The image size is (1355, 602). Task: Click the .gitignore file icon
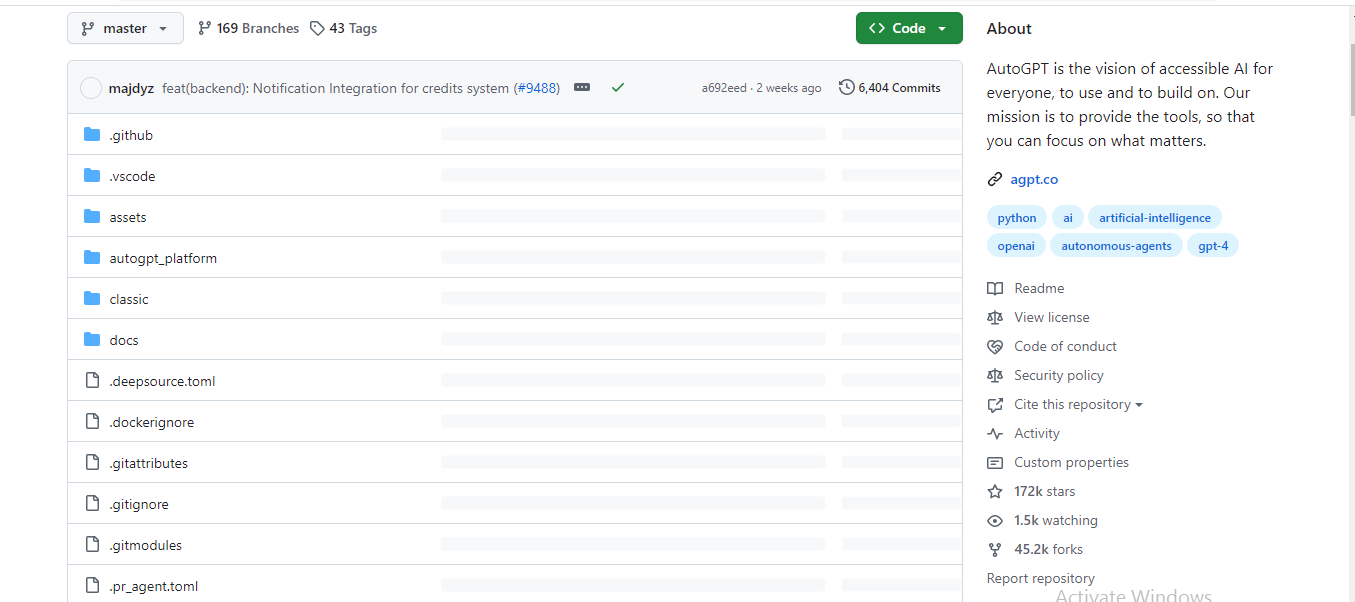[92, 504]
